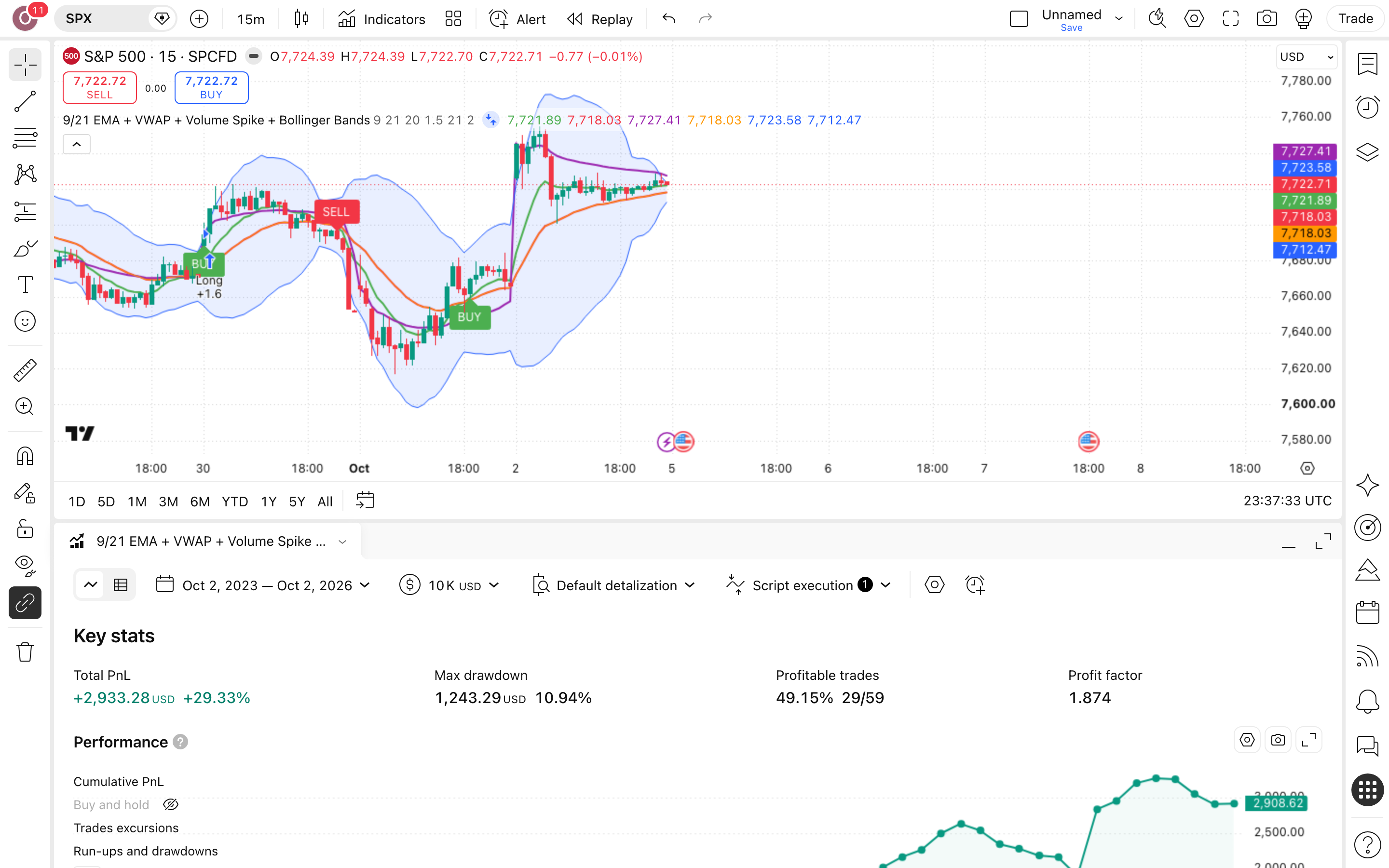Screen dimensions: 1389x868
Task: Select the ruler measure tool
Action: [x=25, y=370]
